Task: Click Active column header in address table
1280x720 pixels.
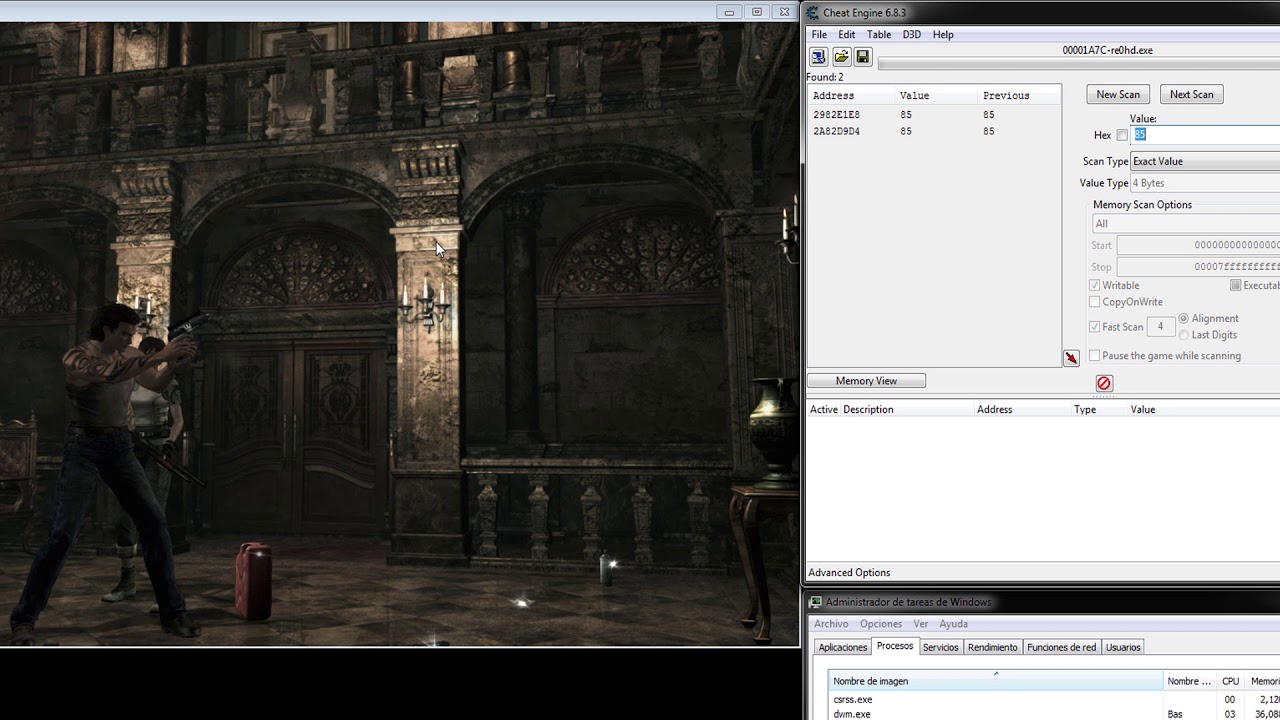Action: (x=824, y=410)
